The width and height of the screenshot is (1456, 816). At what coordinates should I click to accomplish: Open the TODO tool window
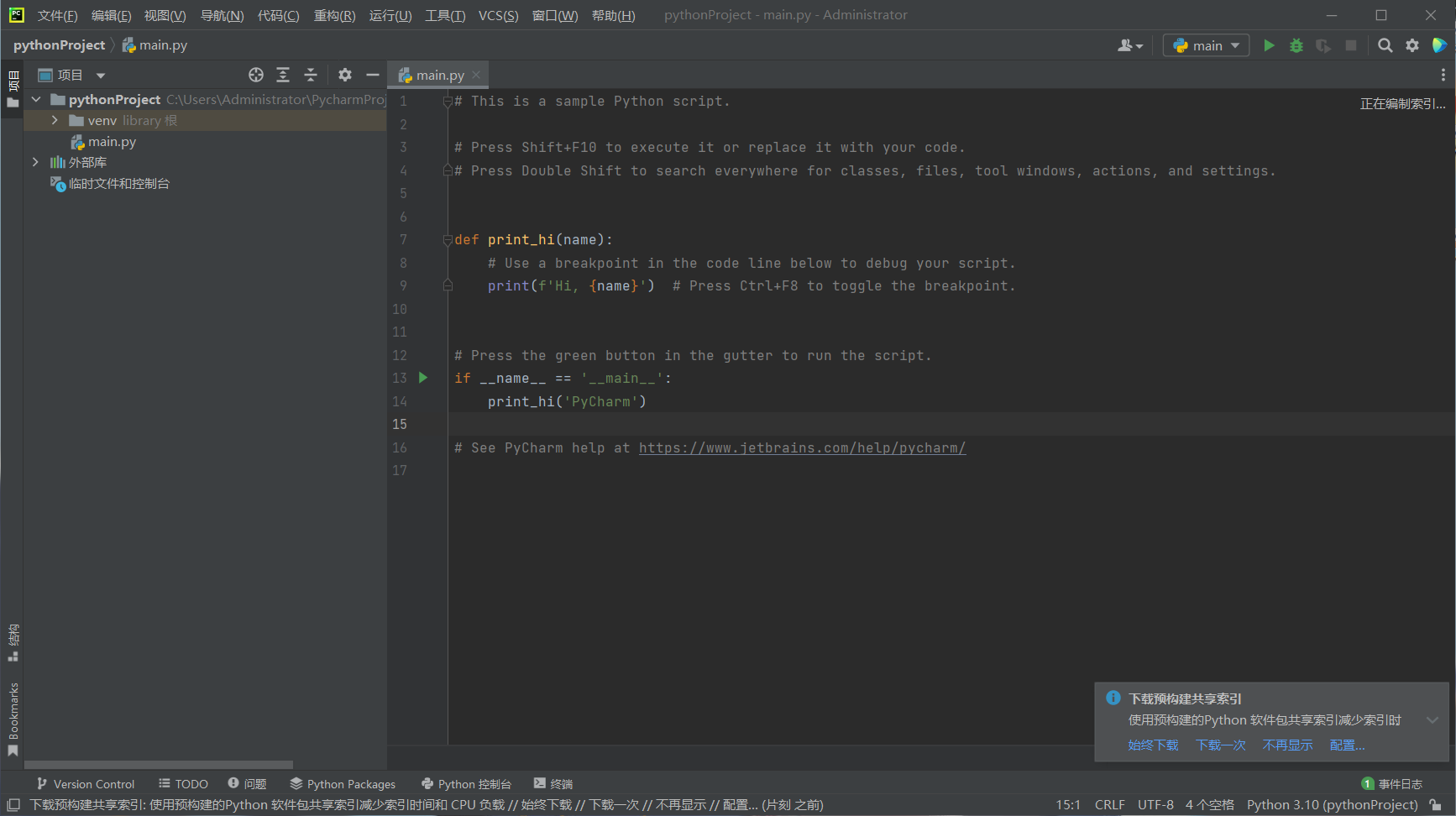click(183, 784)
